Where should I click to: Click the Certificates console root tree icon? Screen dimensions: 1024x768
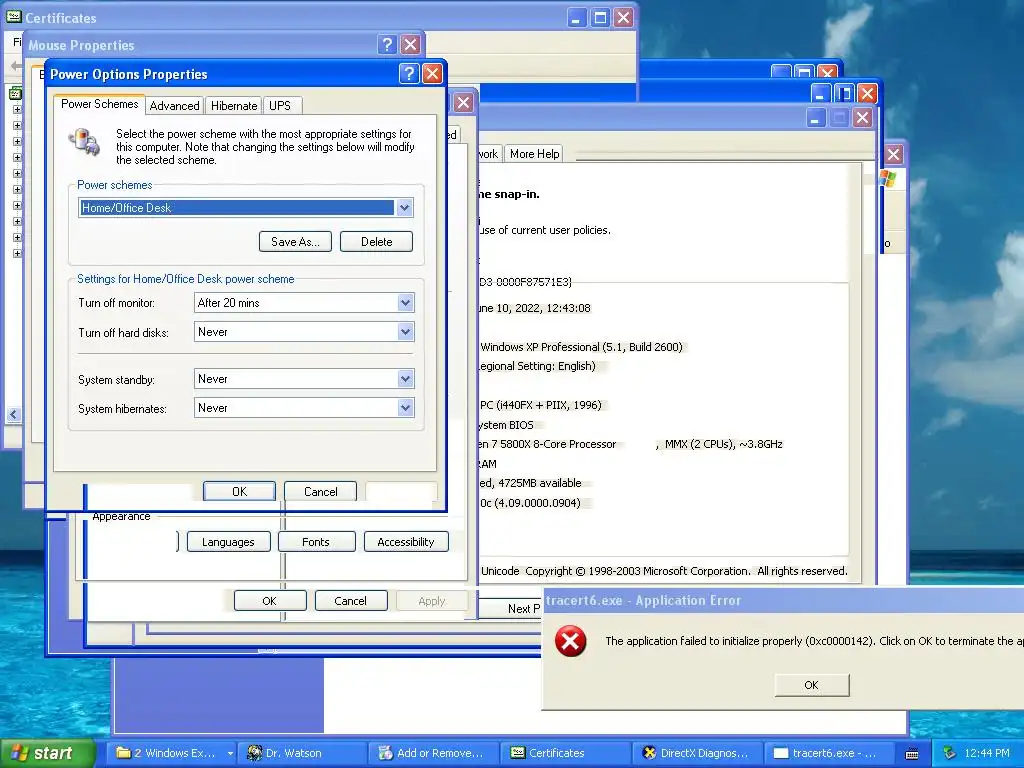coord(15,94)
